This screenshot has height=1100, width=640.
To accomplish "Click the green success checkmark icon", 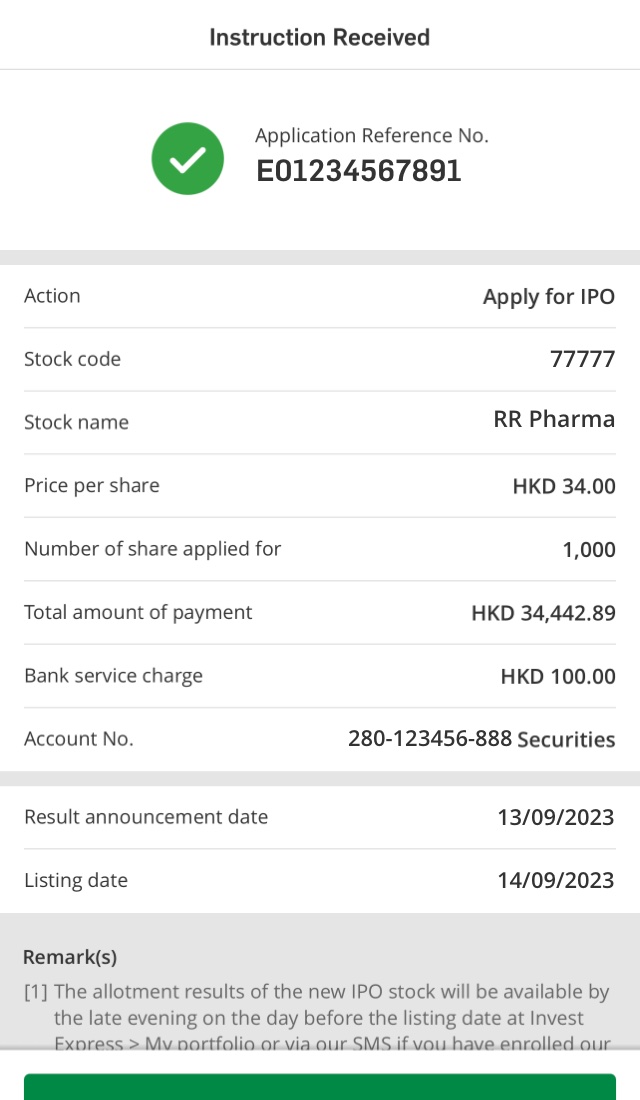I will (x=187, y=158).
